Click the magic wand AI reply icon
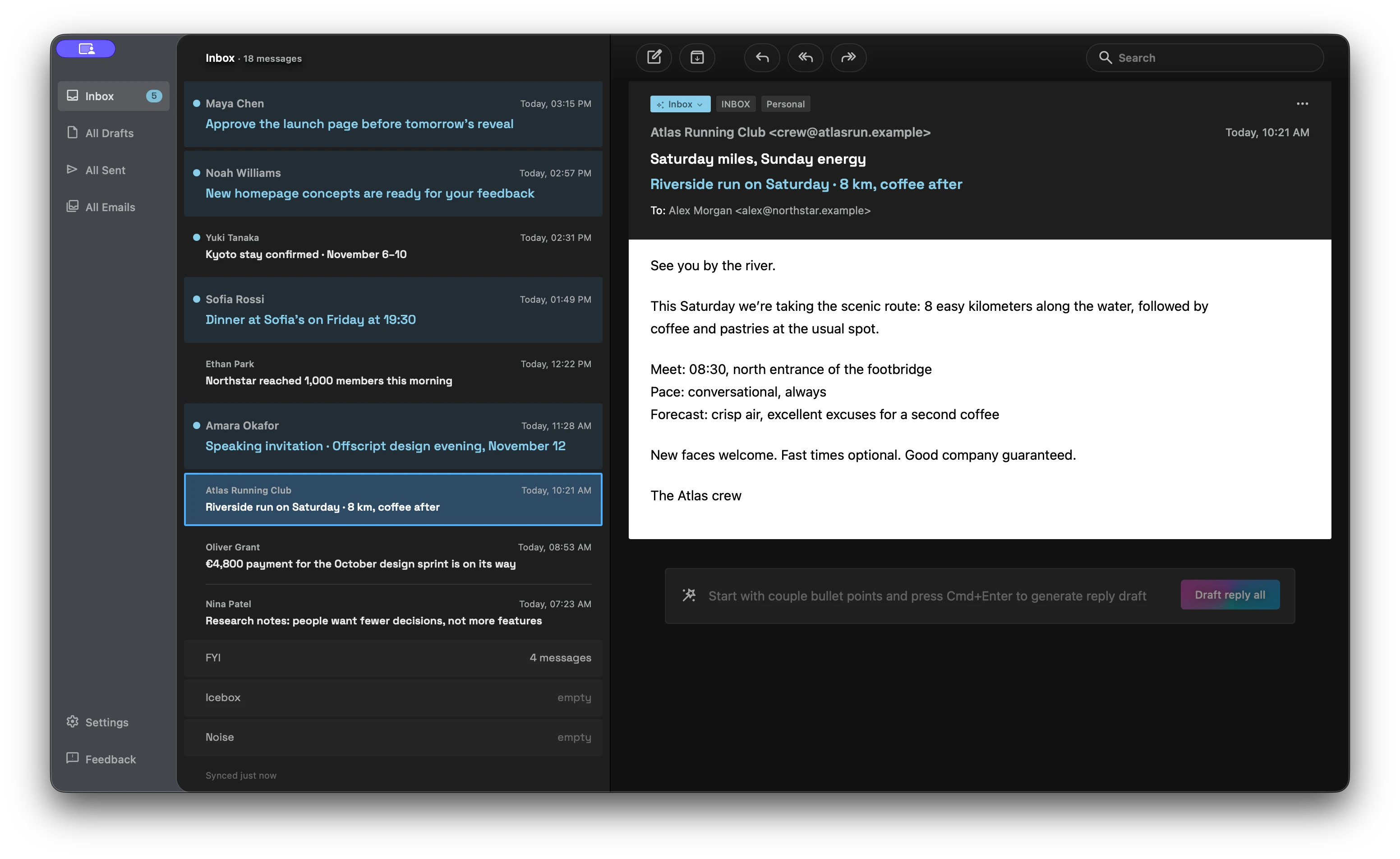 689,595
